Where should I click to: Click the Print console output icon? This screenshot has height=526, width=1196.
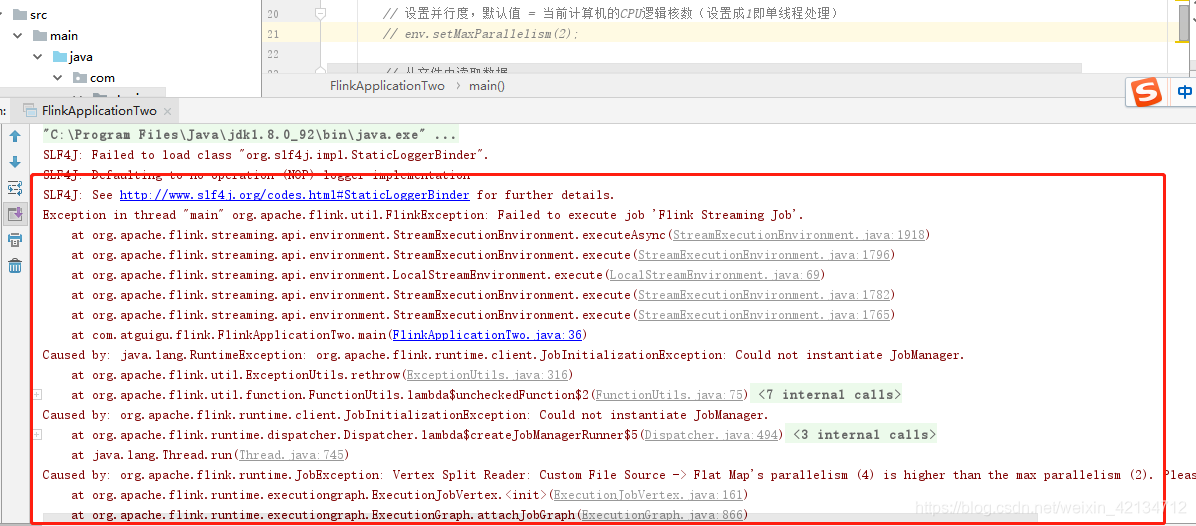coord(14,240)
